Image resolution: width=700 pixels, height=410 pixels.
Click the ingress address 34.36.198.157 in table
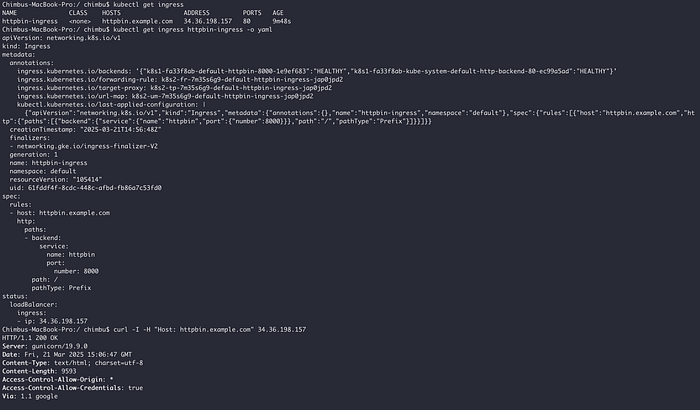(x=208, y=21)
